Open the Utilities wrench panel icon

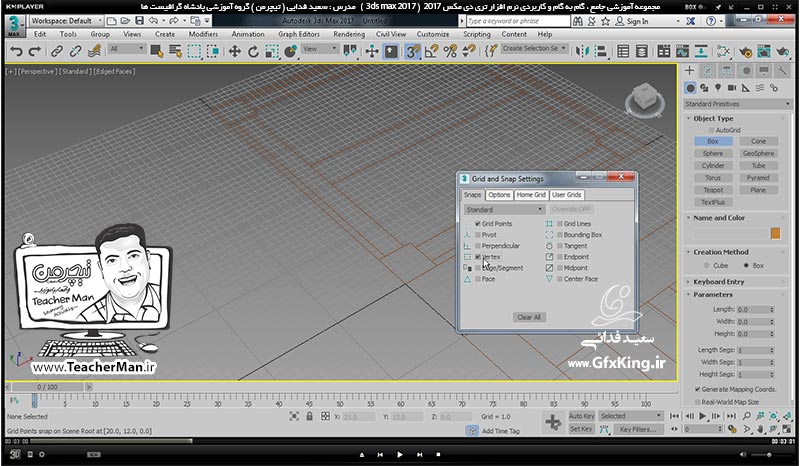coord(782,70)
